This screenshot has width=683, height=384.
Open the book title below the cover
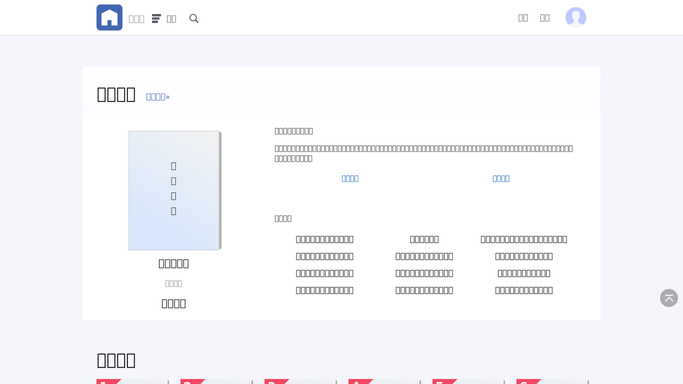[x=173, y=263]
